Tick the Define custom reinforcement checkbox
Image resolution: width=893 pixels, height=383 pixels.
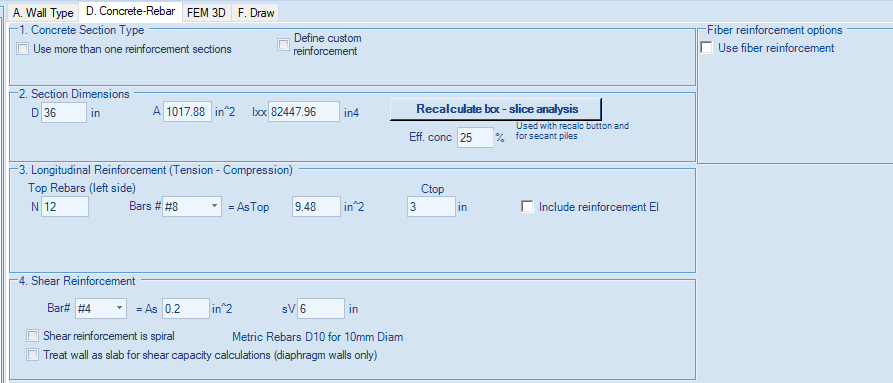click(283, 45)
